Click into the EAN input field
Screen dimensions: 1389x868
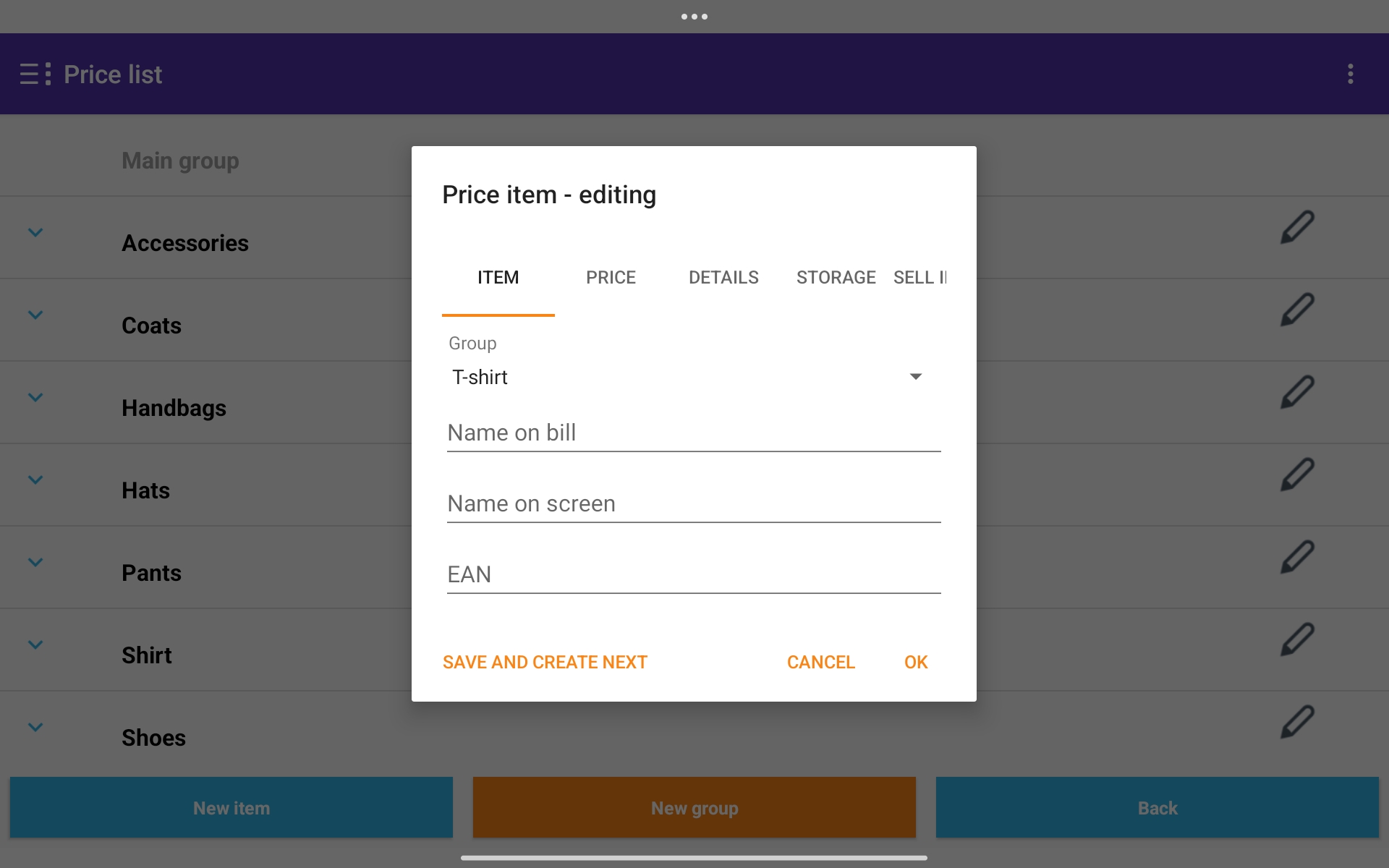(693, 575)
